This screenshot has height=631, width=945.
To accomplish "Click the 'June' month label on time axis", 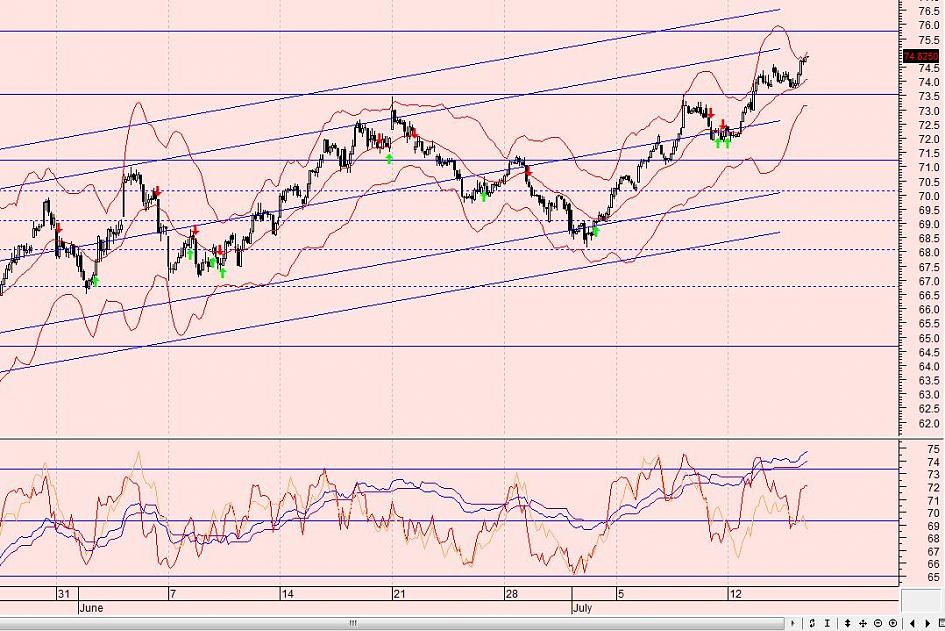I will 90,607.
